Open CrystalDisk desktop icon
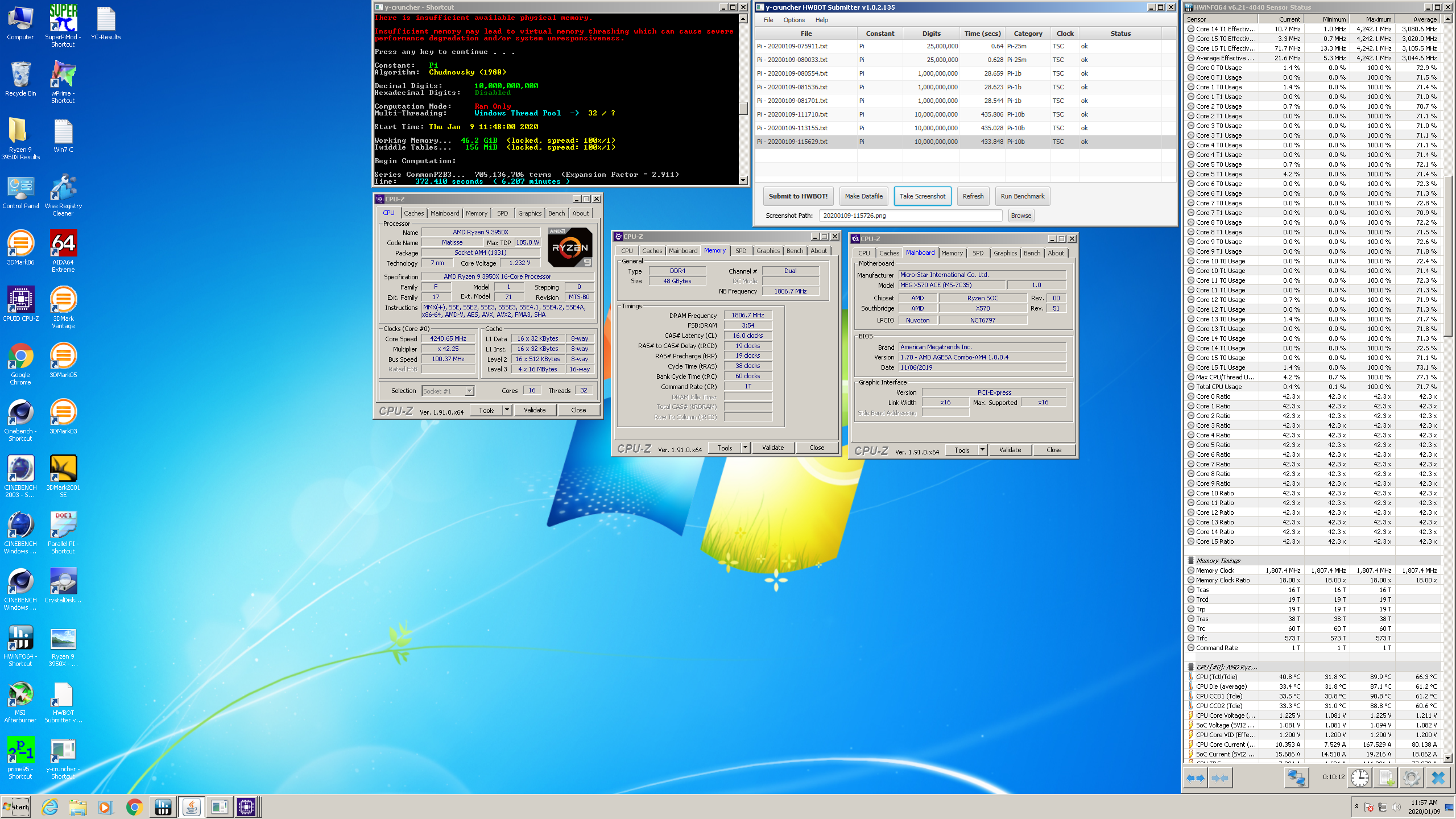 (63, 586)
